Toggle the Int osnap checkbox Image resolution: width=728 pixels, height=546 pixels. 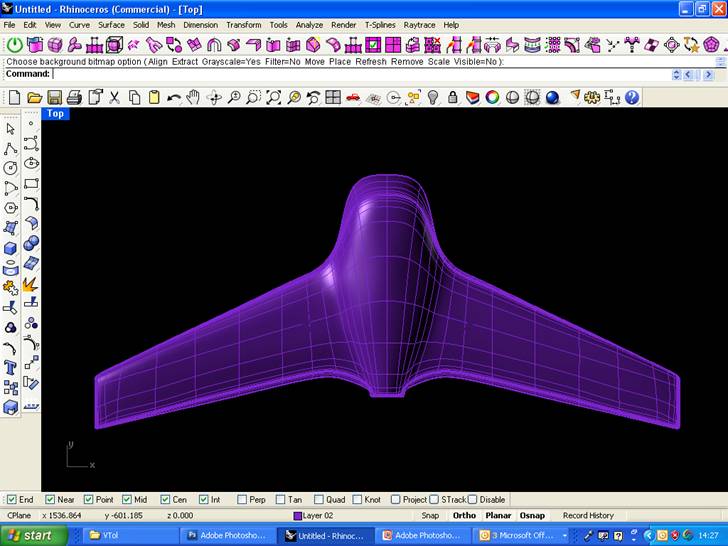coord(203,500)
